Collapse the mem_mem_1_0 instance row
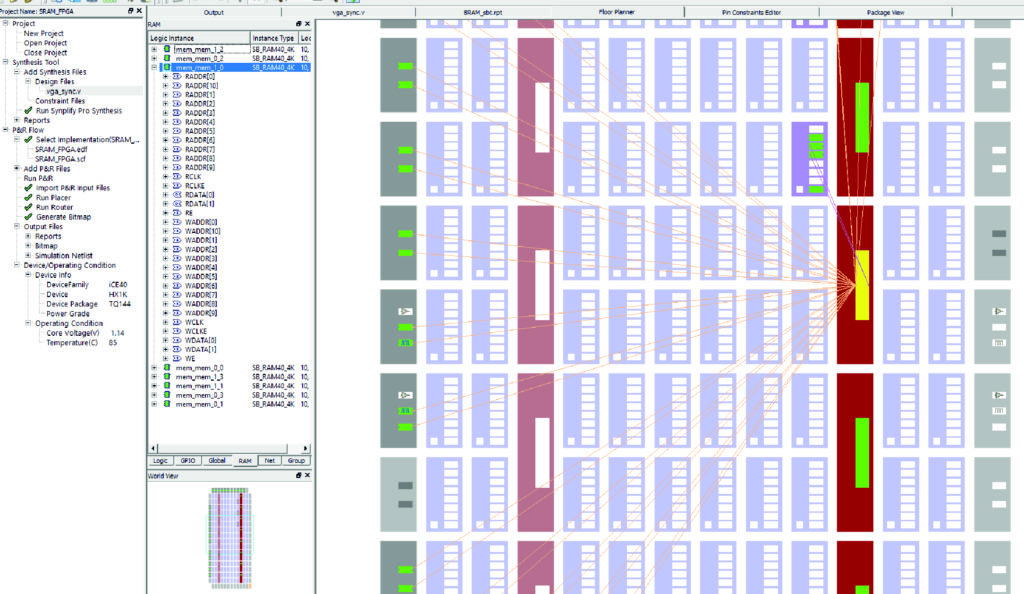Viewport: 1024px width, 594px height. 154,67
